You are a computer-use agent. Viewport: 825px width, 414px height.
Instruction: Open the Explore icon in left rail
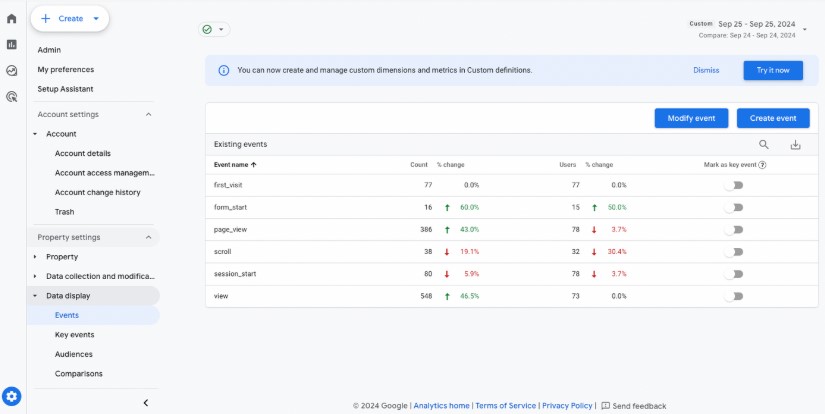click(x=12, y=70)
